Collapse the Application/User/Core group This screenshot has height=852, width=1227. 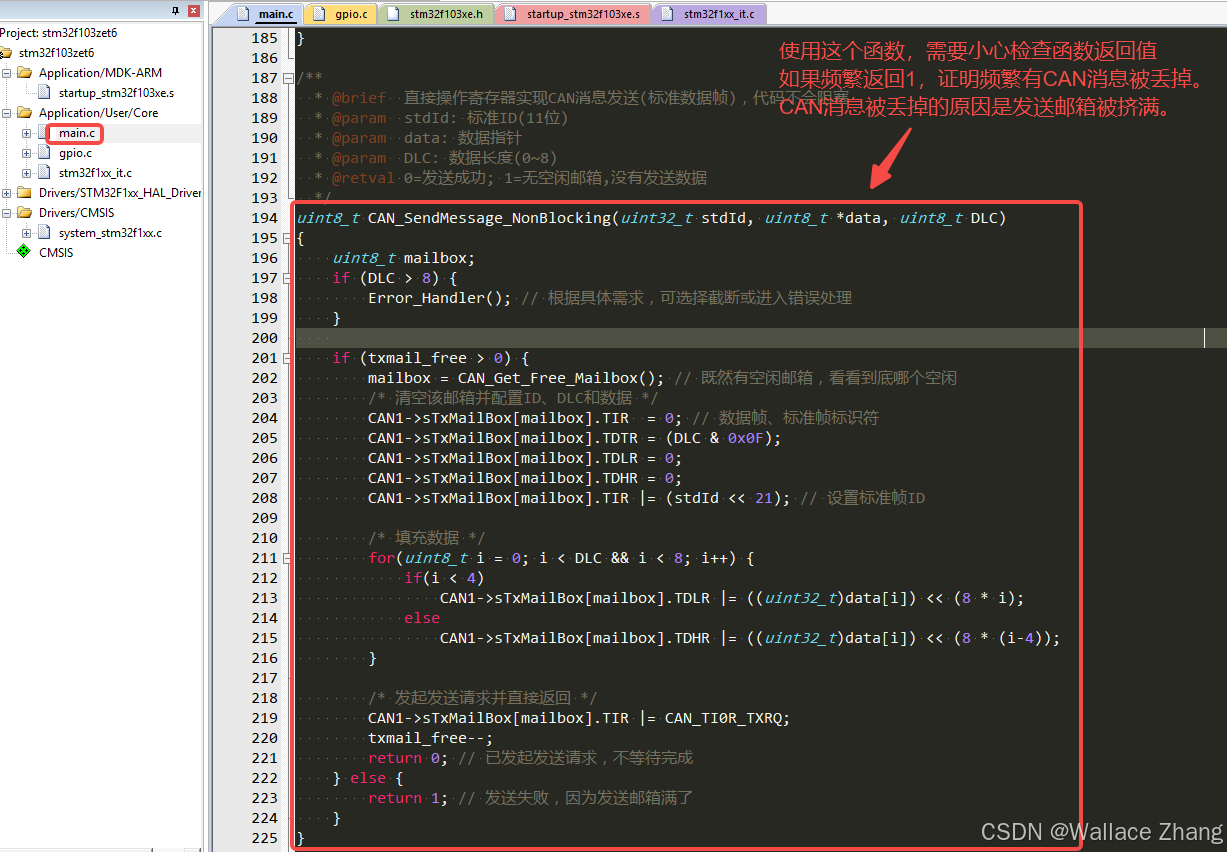tap(7, 113)
